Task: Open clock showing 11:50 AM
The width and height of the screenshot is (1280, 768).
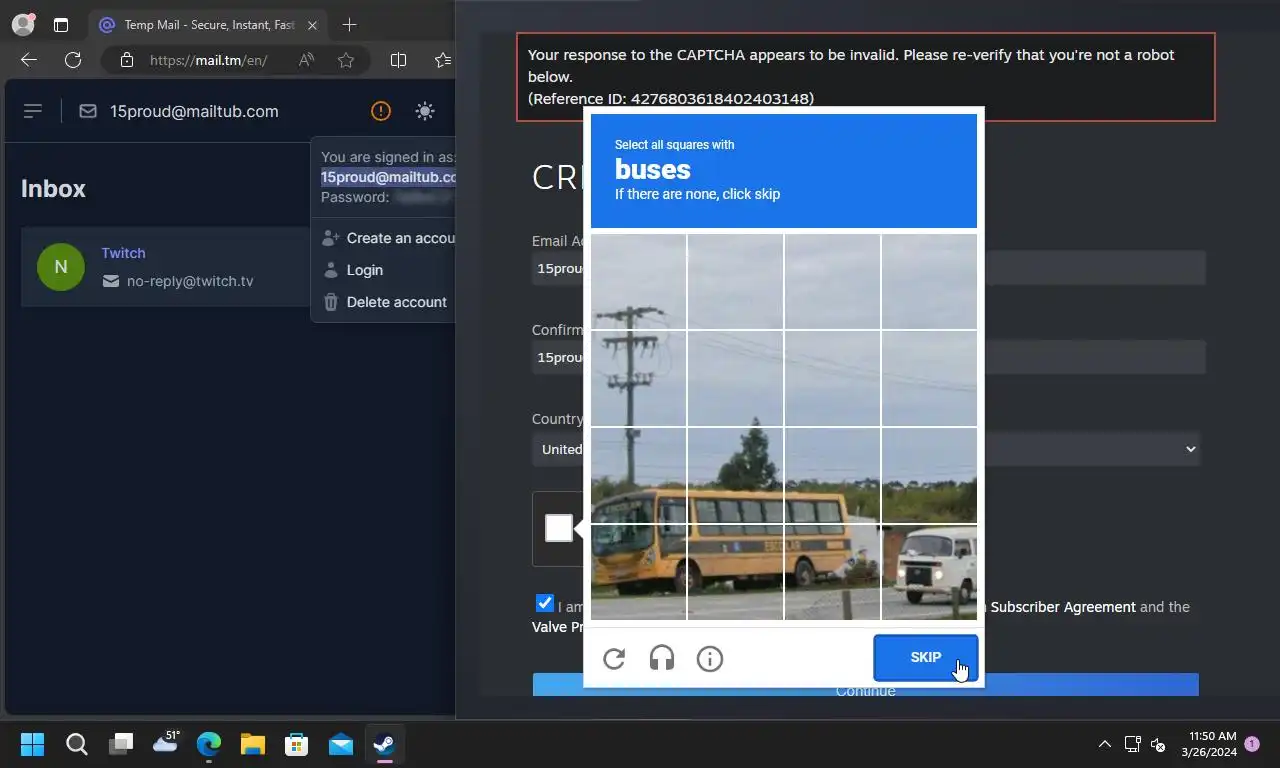Action: tap(1209, 744)
